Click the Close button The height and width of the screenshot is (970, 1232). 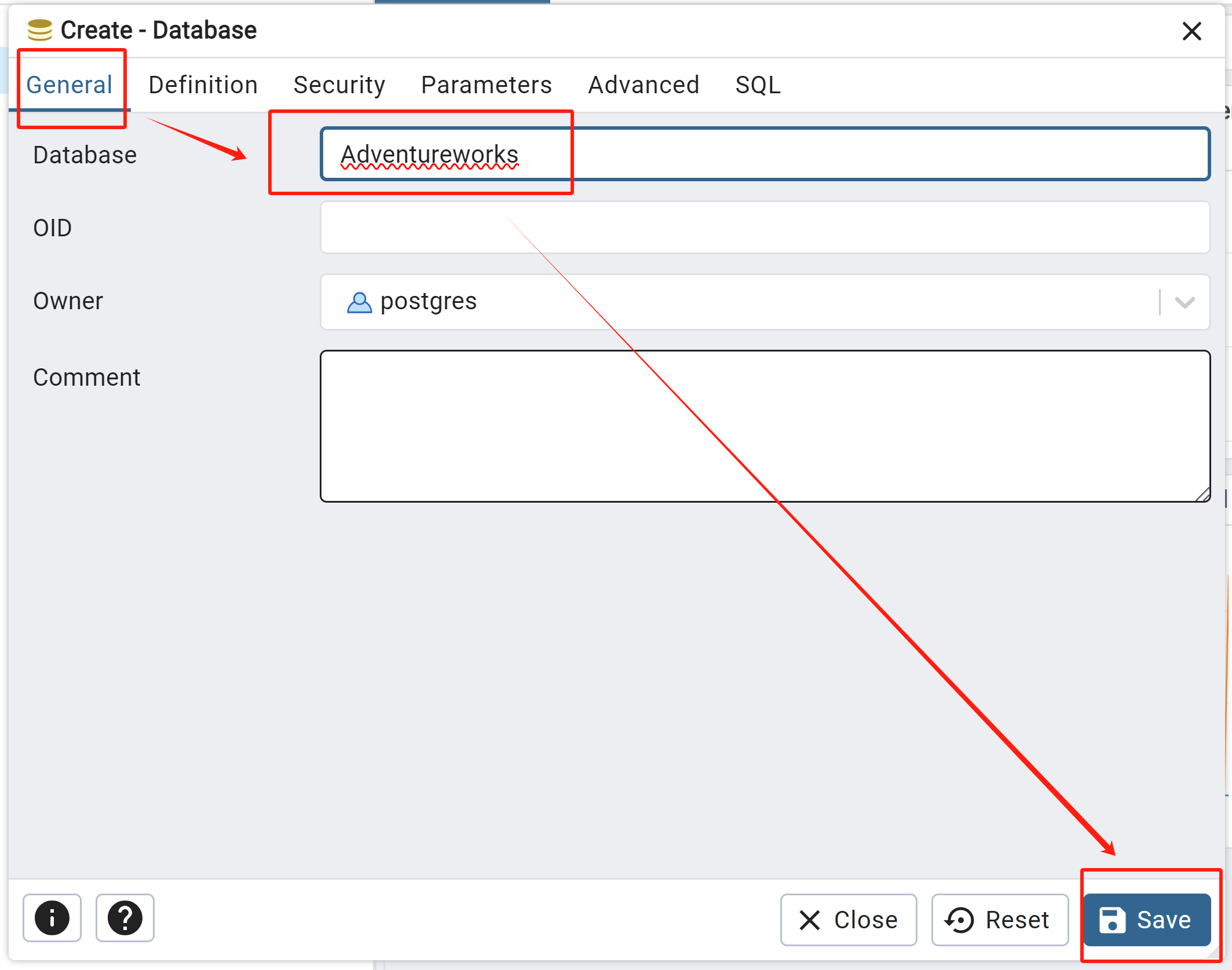[x=849, y=920]
